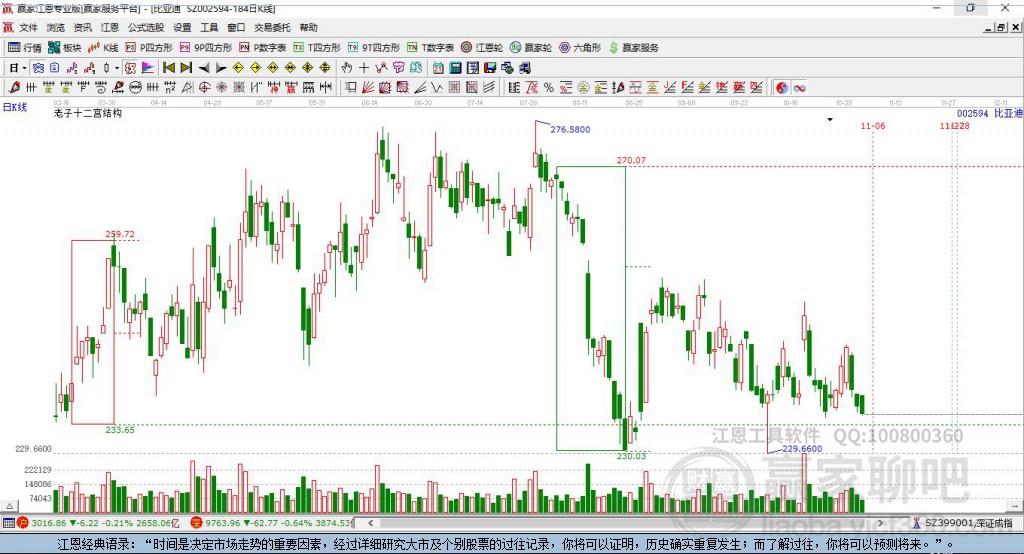The image size is (1024, 554).
Task: Toggle the boxed red indicator icon
Action: (x=130, y=68)
